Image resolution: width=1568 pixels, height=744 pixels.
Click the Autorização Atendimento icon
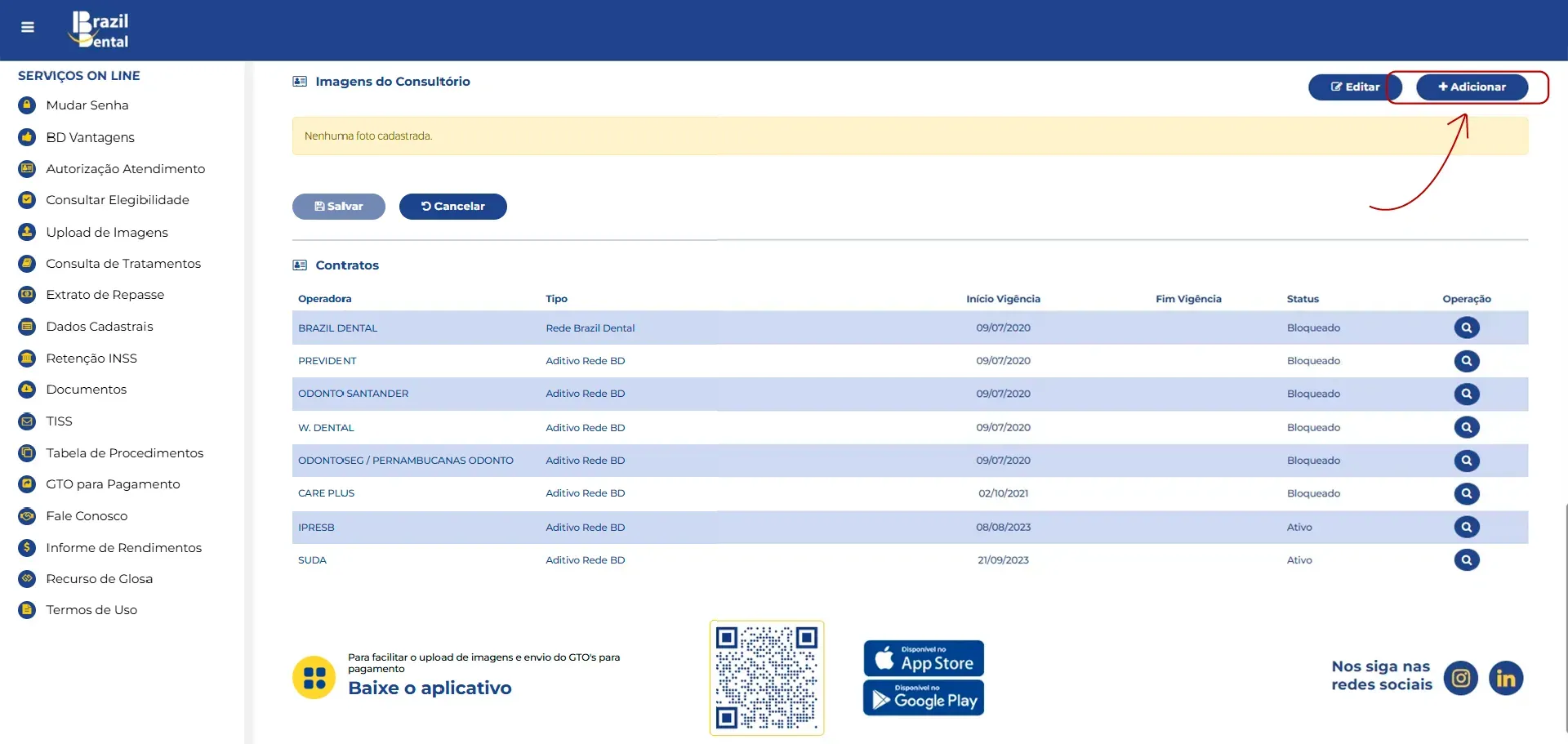[x=27, y=169]
